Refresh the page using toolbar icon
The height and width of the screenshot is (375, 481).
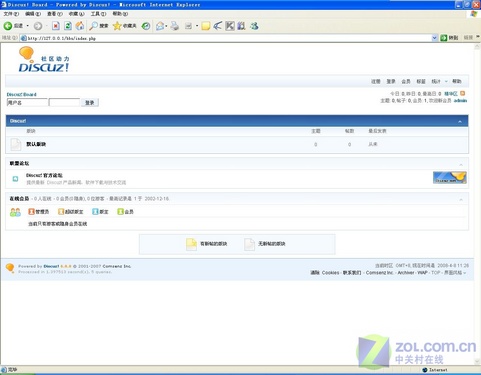pos(68,26)
